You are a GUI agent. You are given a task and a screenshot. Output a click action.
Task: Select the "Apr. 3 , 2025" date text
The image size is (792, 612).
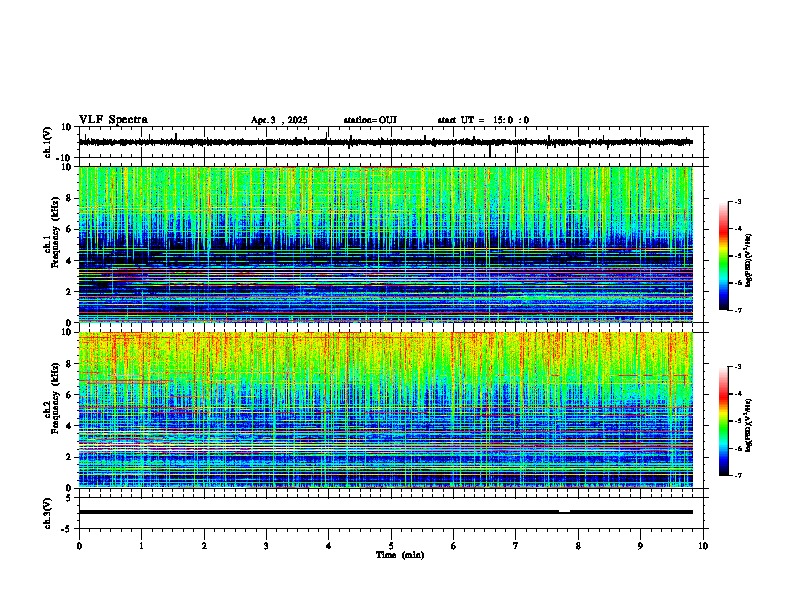pyautogui.click(x=279, y=120)
